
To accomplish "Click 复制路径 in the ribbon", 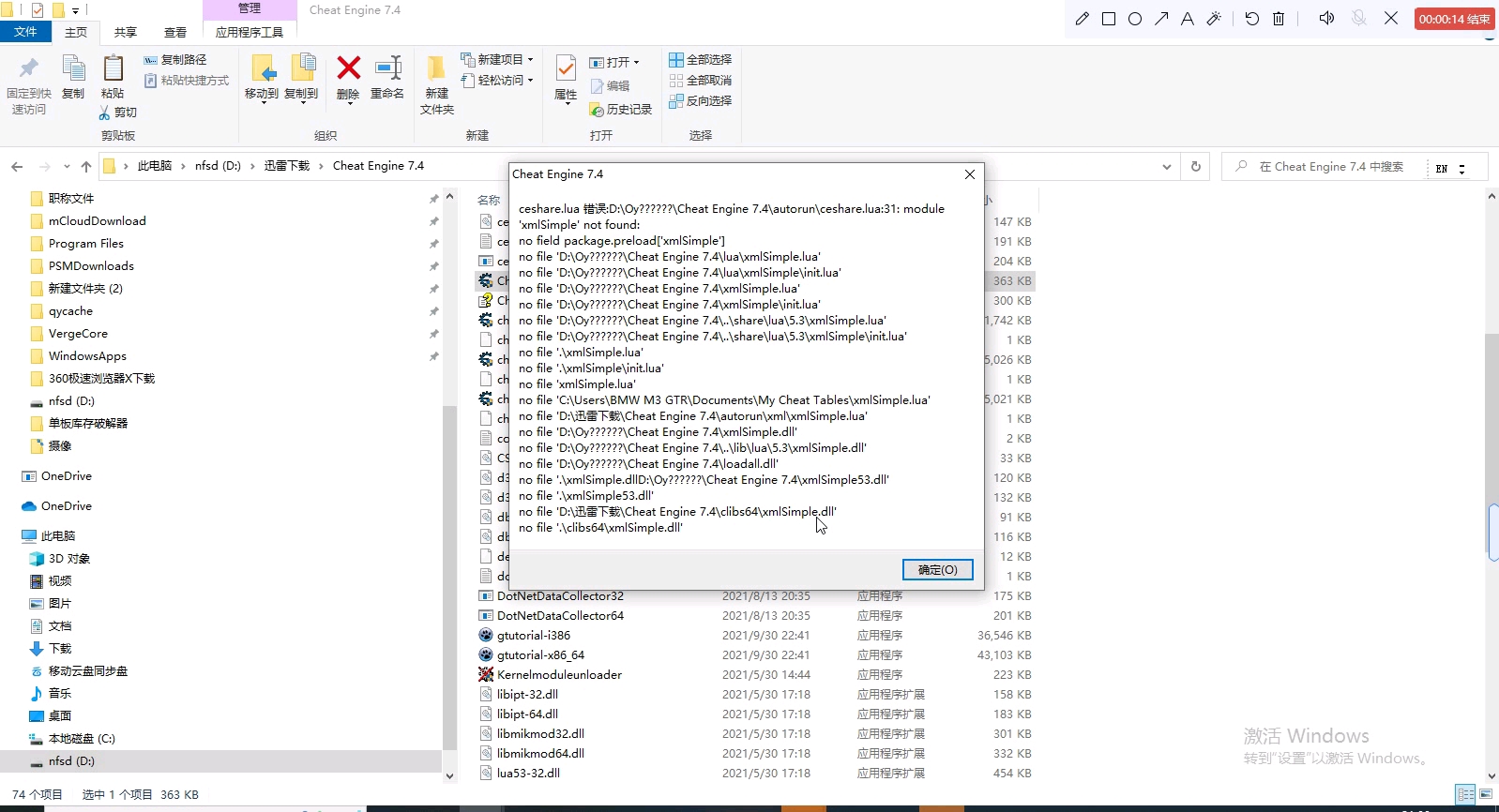I will click(x=175, y=59).
